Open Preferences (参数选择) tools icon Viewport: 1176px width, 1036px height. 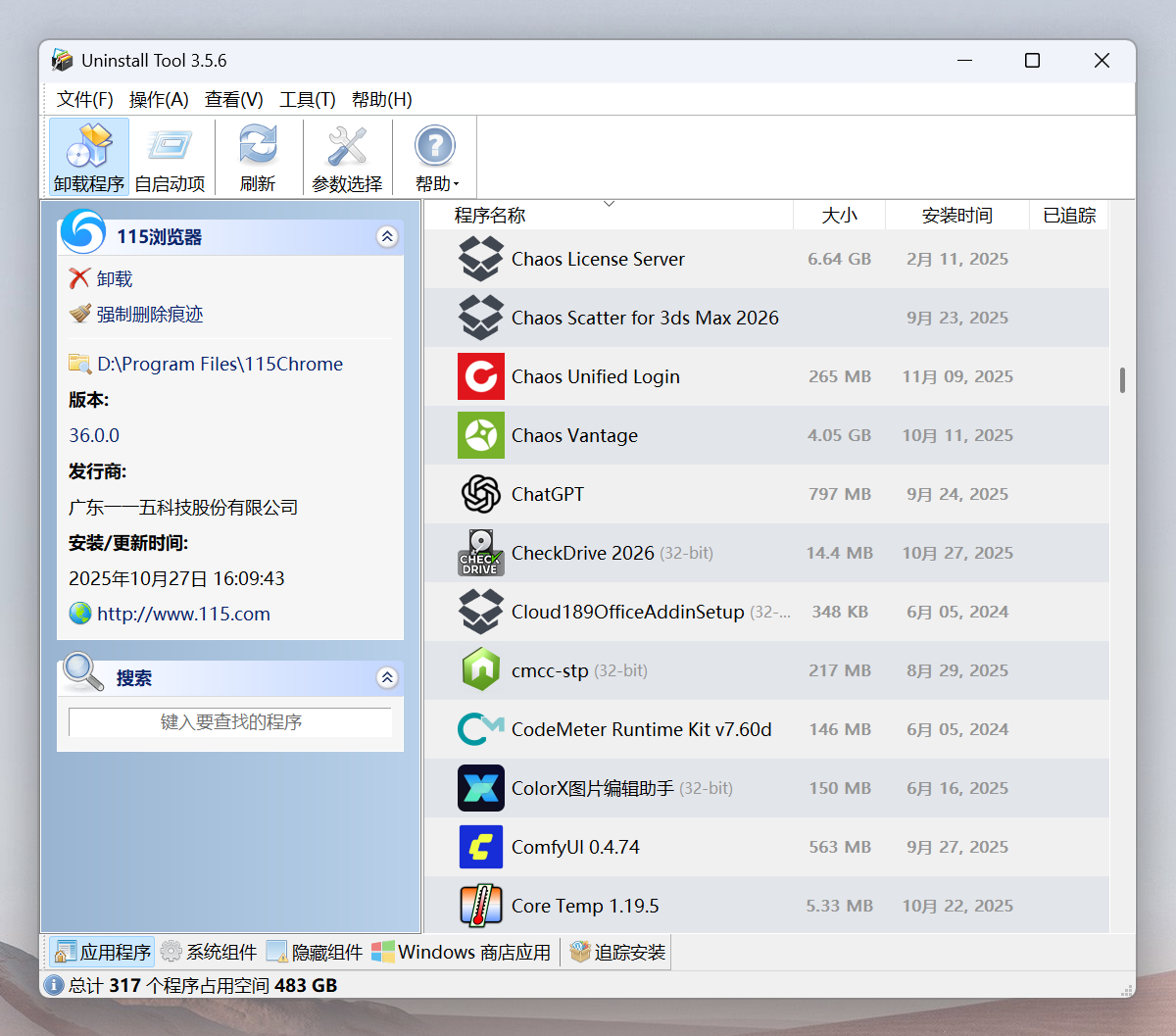pyautogui.click(x=347, y=147)
